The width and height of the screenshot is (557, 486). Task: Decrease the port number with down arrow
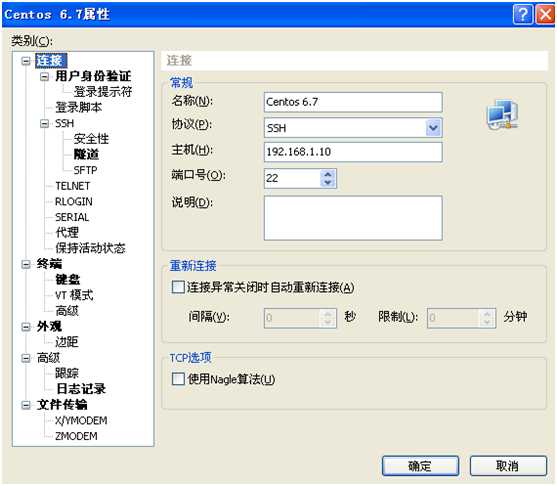click(328, 183)
